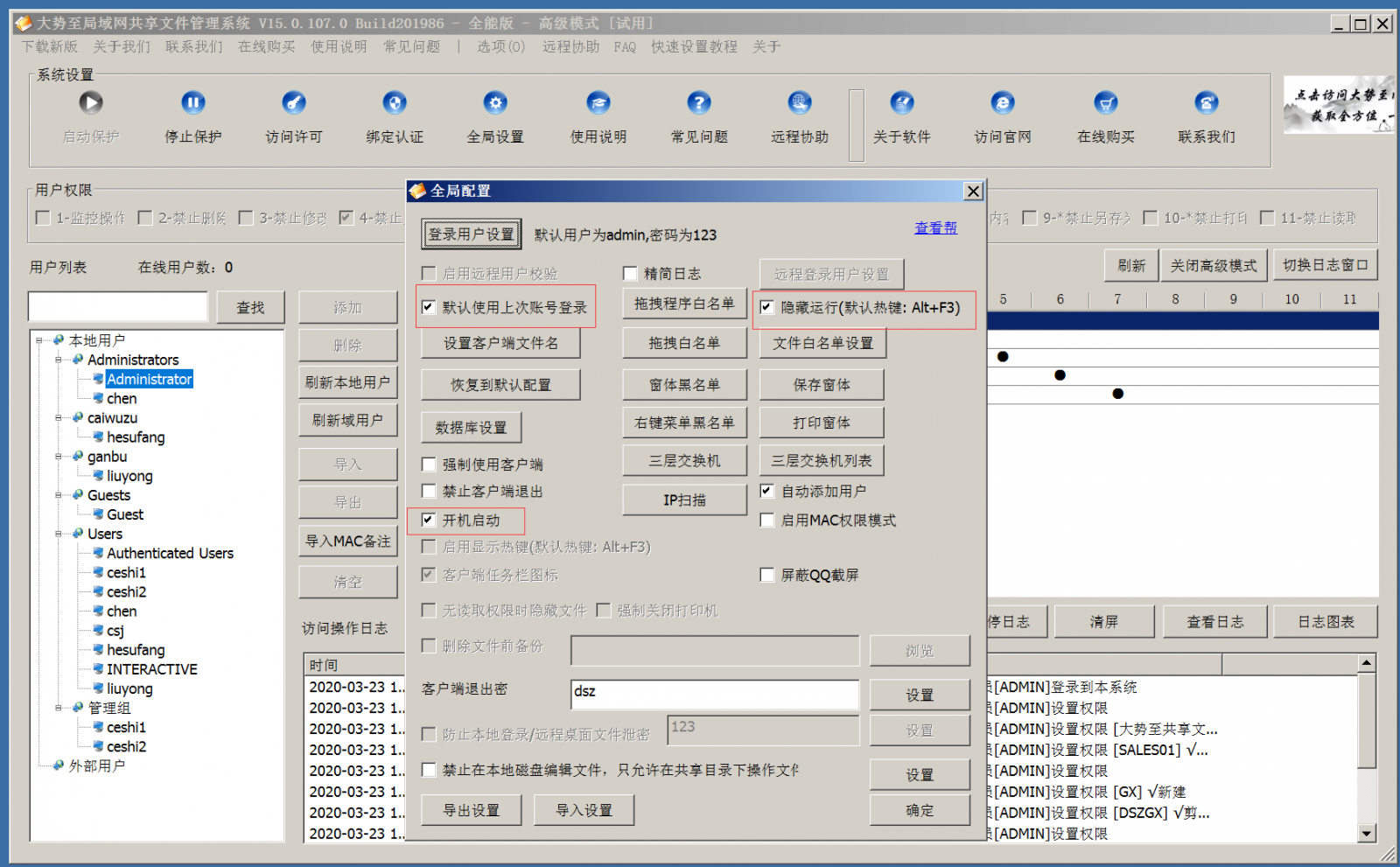Open 全局设置 gear icon
The image size is (1400, 867).
pyautogui.click(x=495, y=103)
